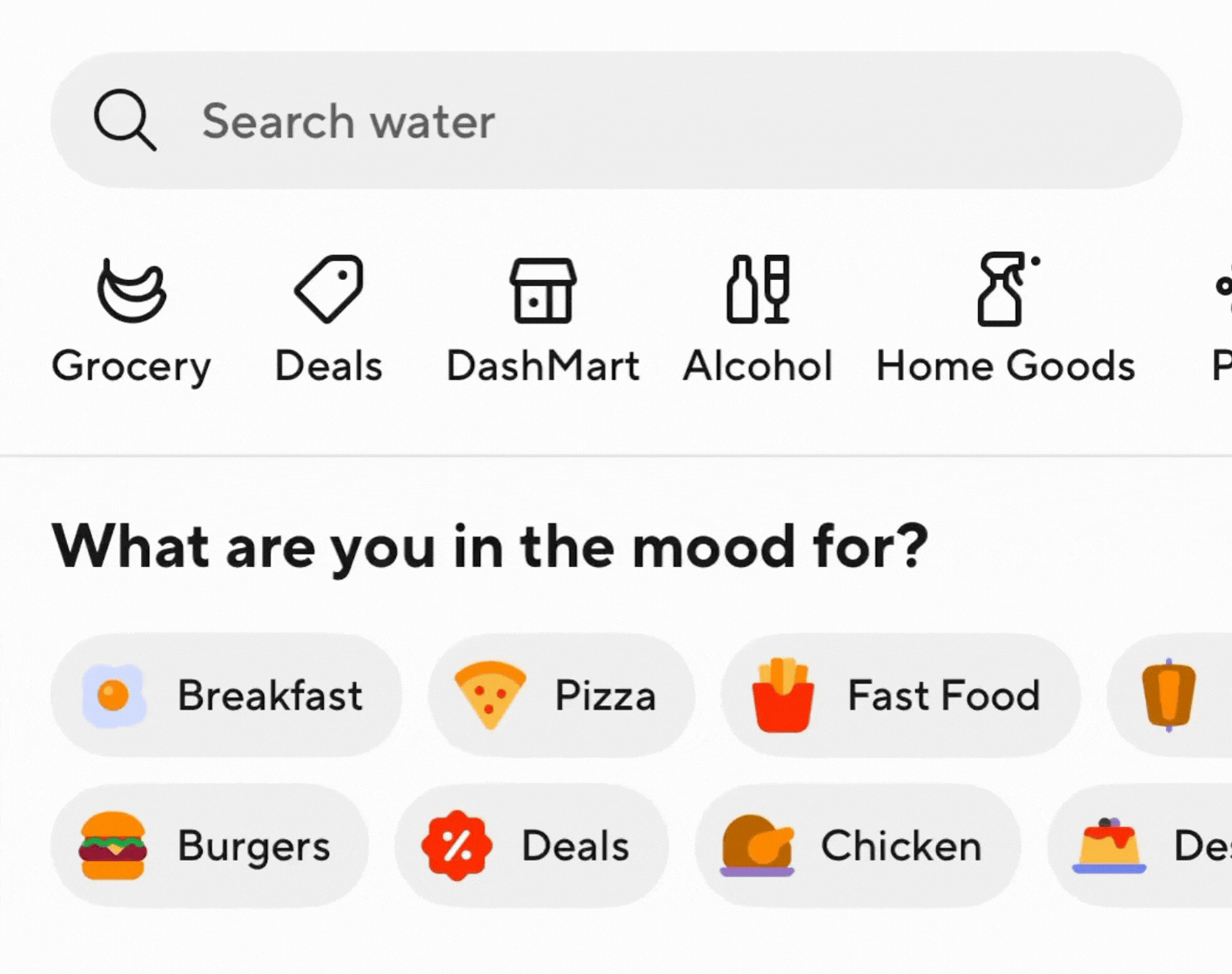Tap the hamburger icon beside Burgers

coord(114,845)
